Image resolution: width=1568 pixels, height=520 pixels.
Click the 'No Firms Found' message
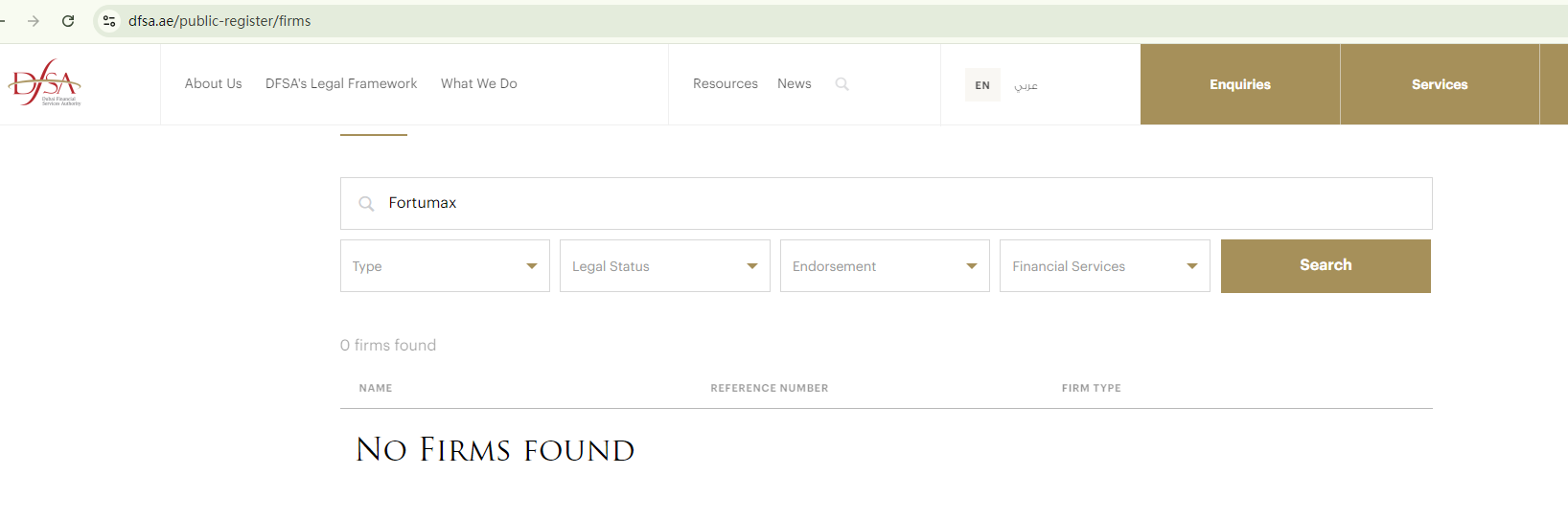click(496, 450)
